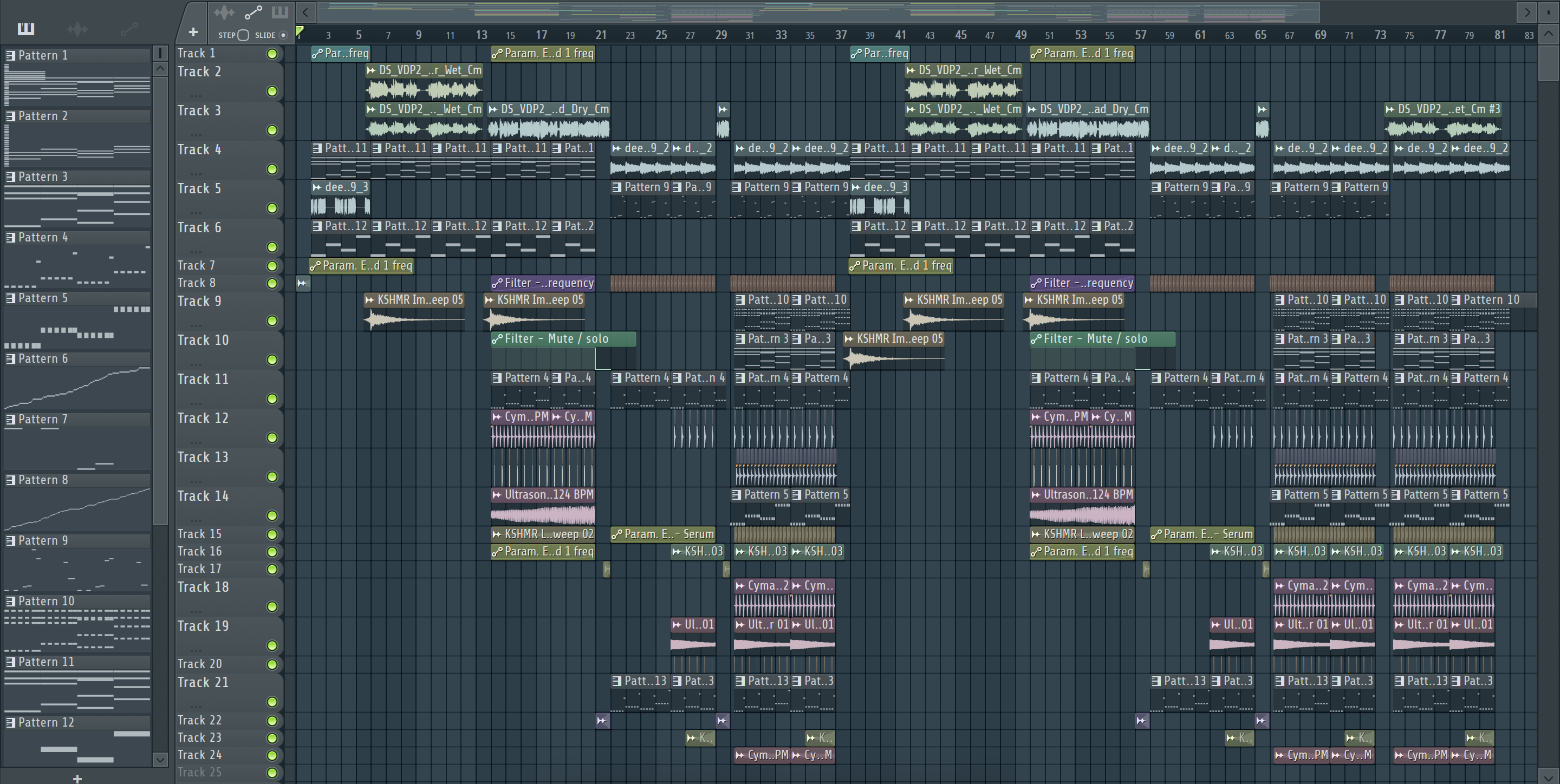Select first Param. E..- Serum clip on Track 15

coord(663,534)
